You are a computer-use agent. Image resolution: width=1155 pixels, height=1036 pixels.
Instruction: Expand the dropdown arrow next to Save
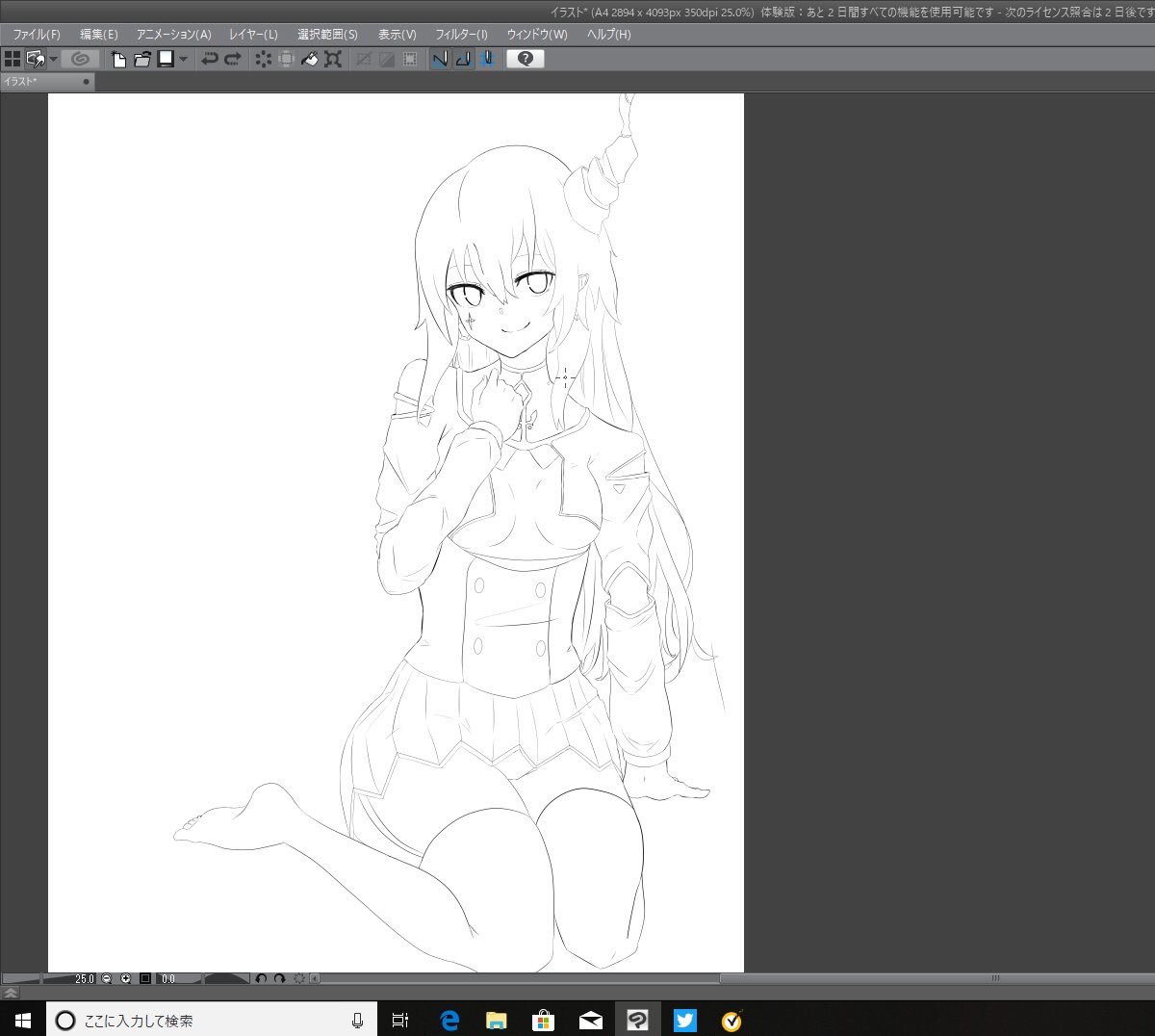(184, 59)
